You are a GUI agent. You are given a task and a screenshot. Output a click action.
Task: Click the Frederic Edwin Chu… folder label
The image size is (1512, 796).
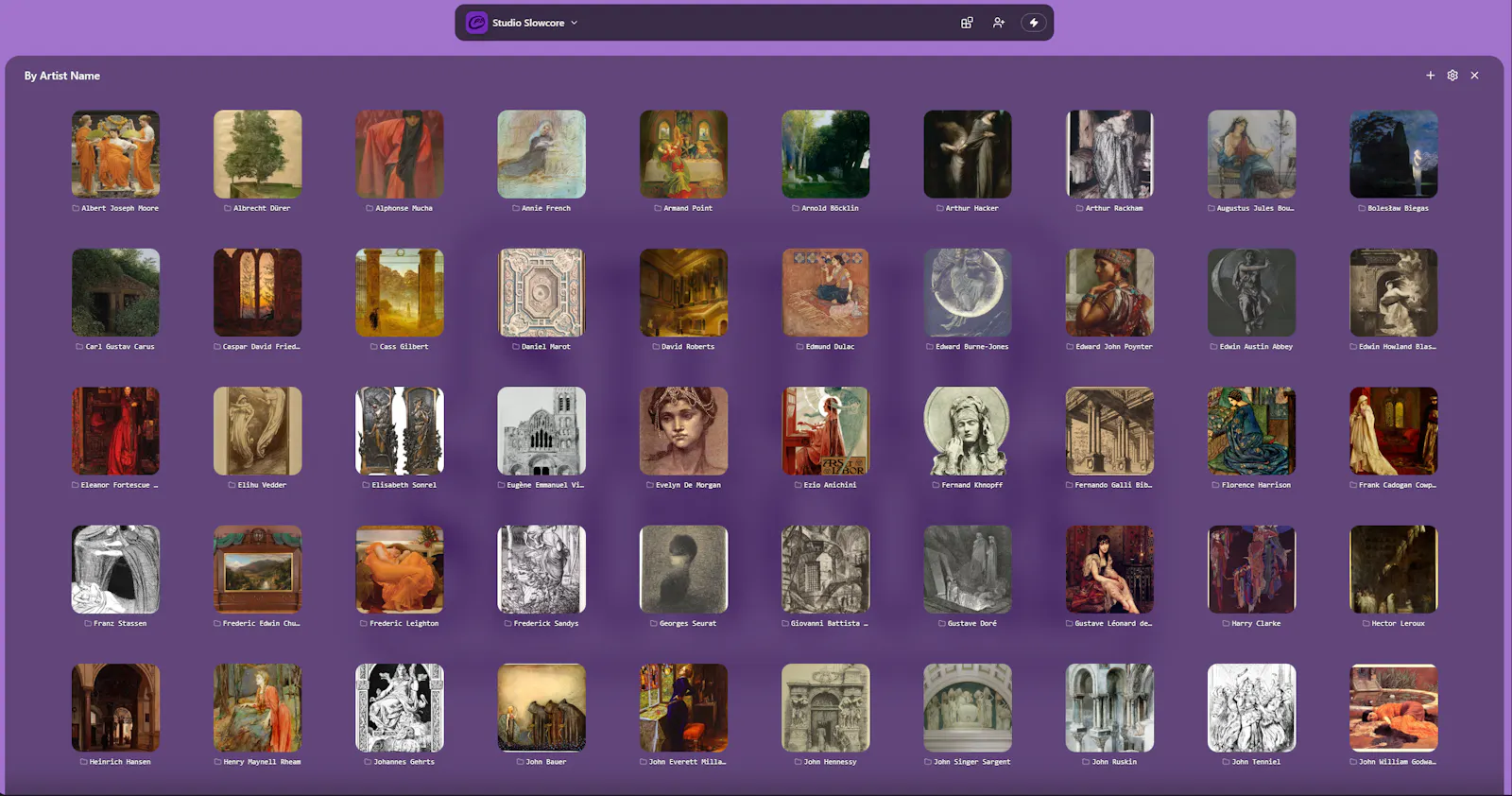tap(257, 624)
